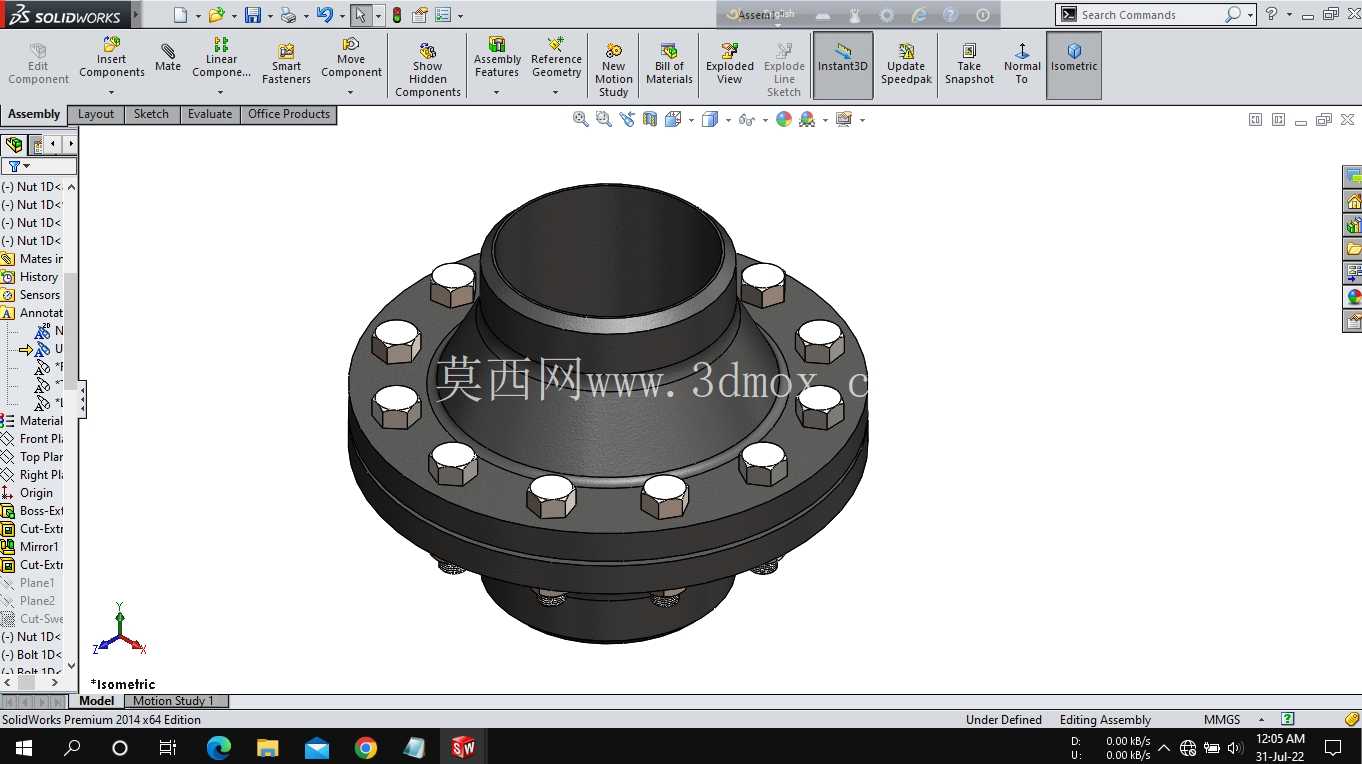Image resolution: width=1362 pixels, height=764 pixels.
Task: Click Edit Appearance color ball icon
Action: click(x=784, y=119)
